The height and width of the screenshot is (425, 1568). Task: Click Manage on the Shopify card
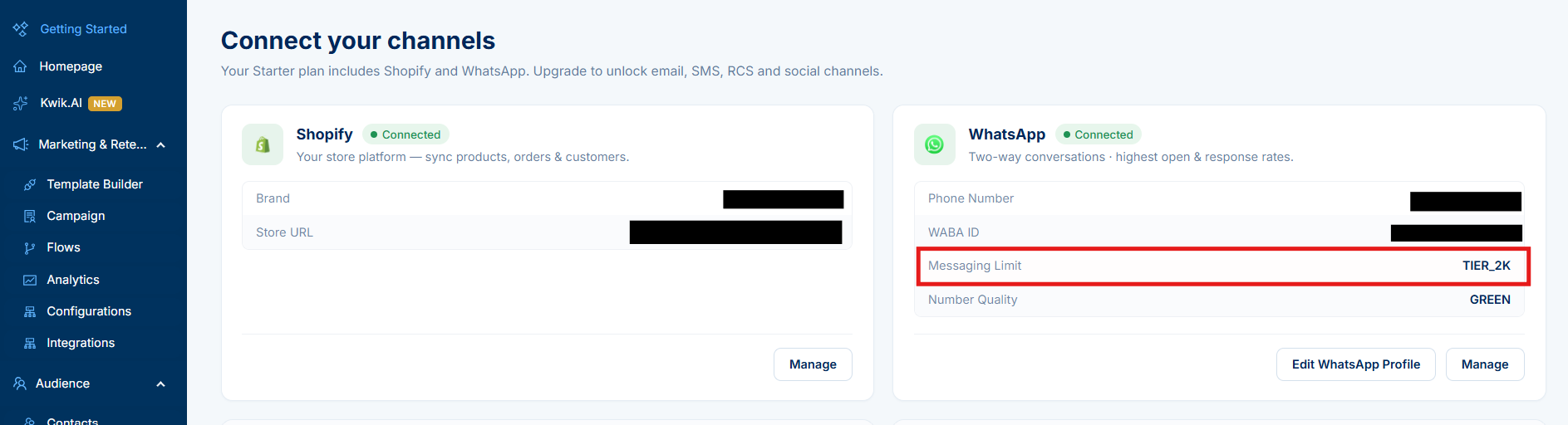pos(813,364)
